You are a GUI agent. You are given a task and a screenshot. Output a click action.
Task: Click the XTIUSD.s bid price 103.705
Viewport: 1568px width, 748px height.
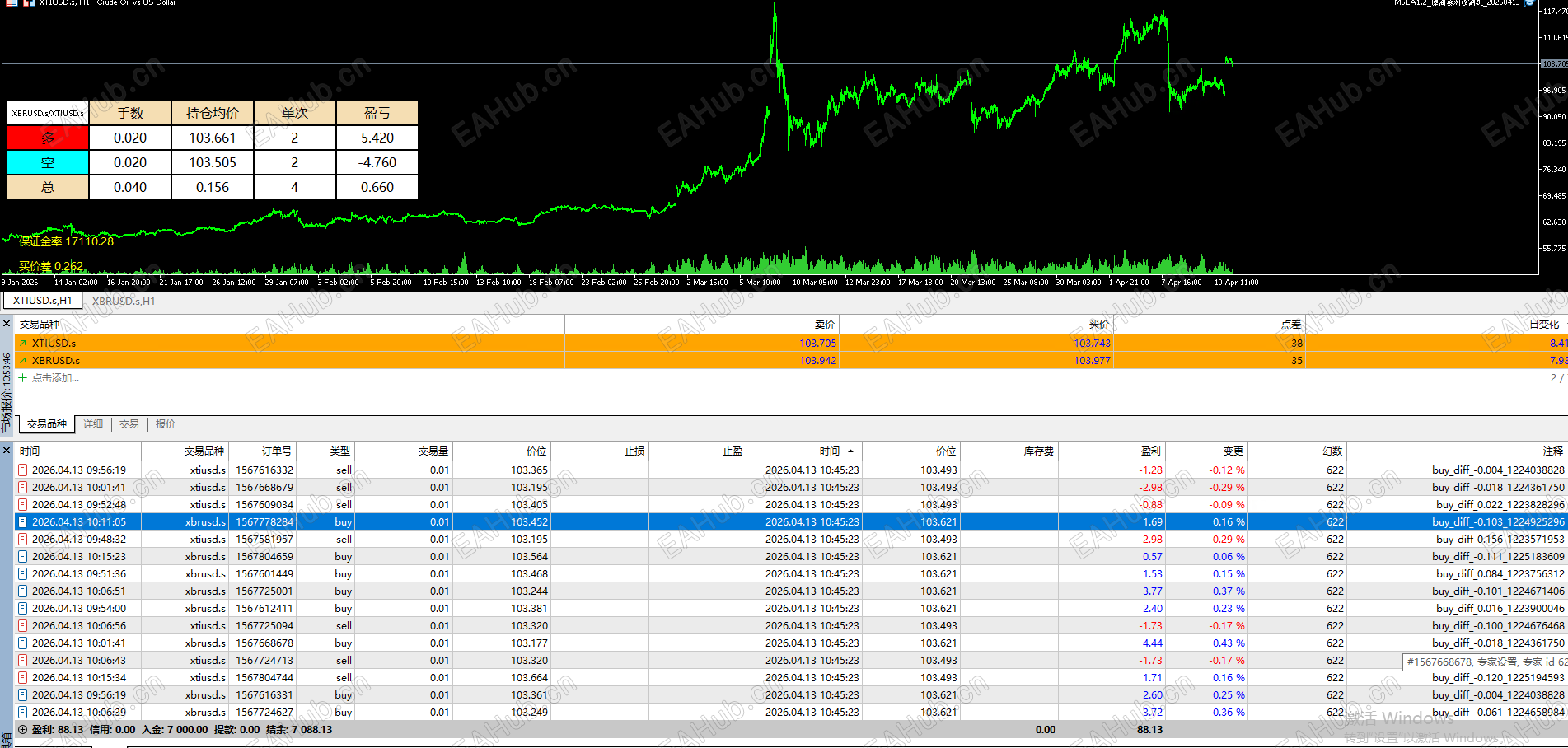coord(817,343)
